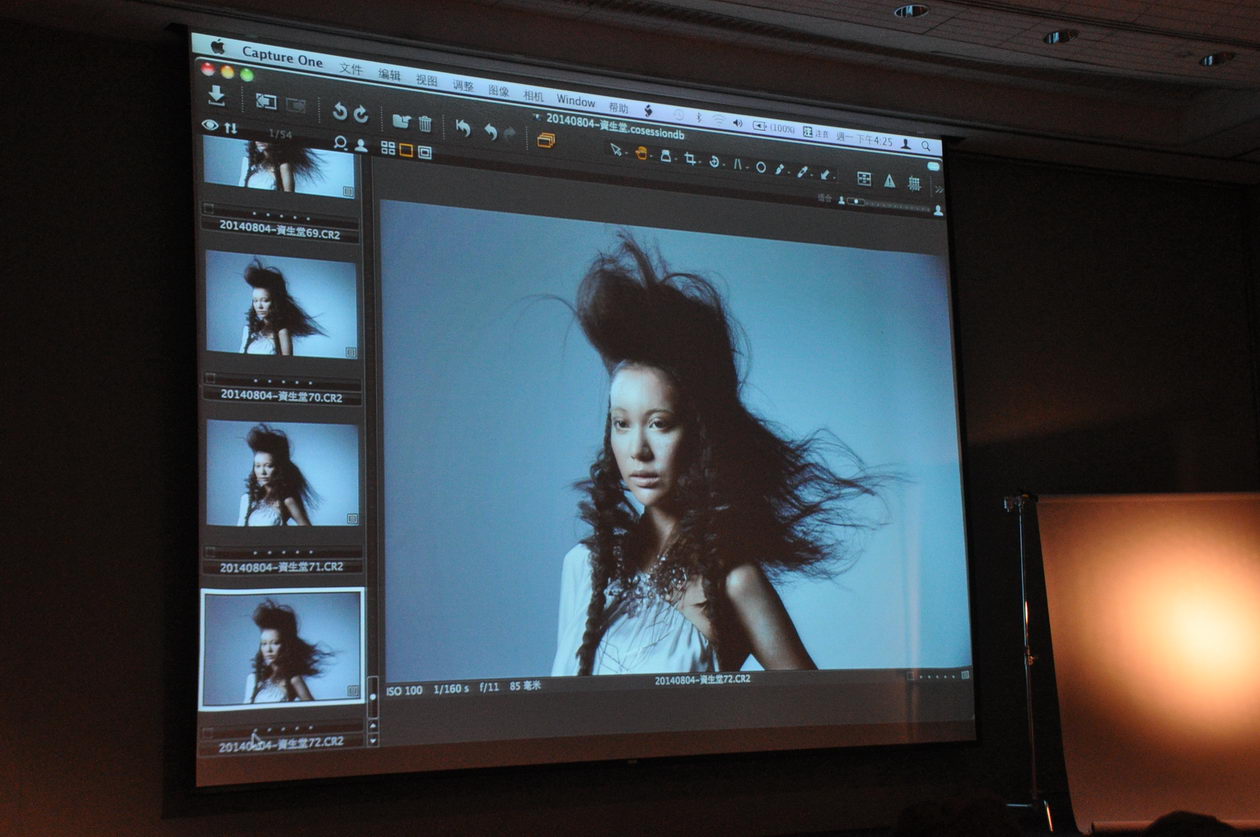Open the 编辑 menu
The height and width of the screenshot is (837, 1260).
pyautogui.click(x=389, y=74)
